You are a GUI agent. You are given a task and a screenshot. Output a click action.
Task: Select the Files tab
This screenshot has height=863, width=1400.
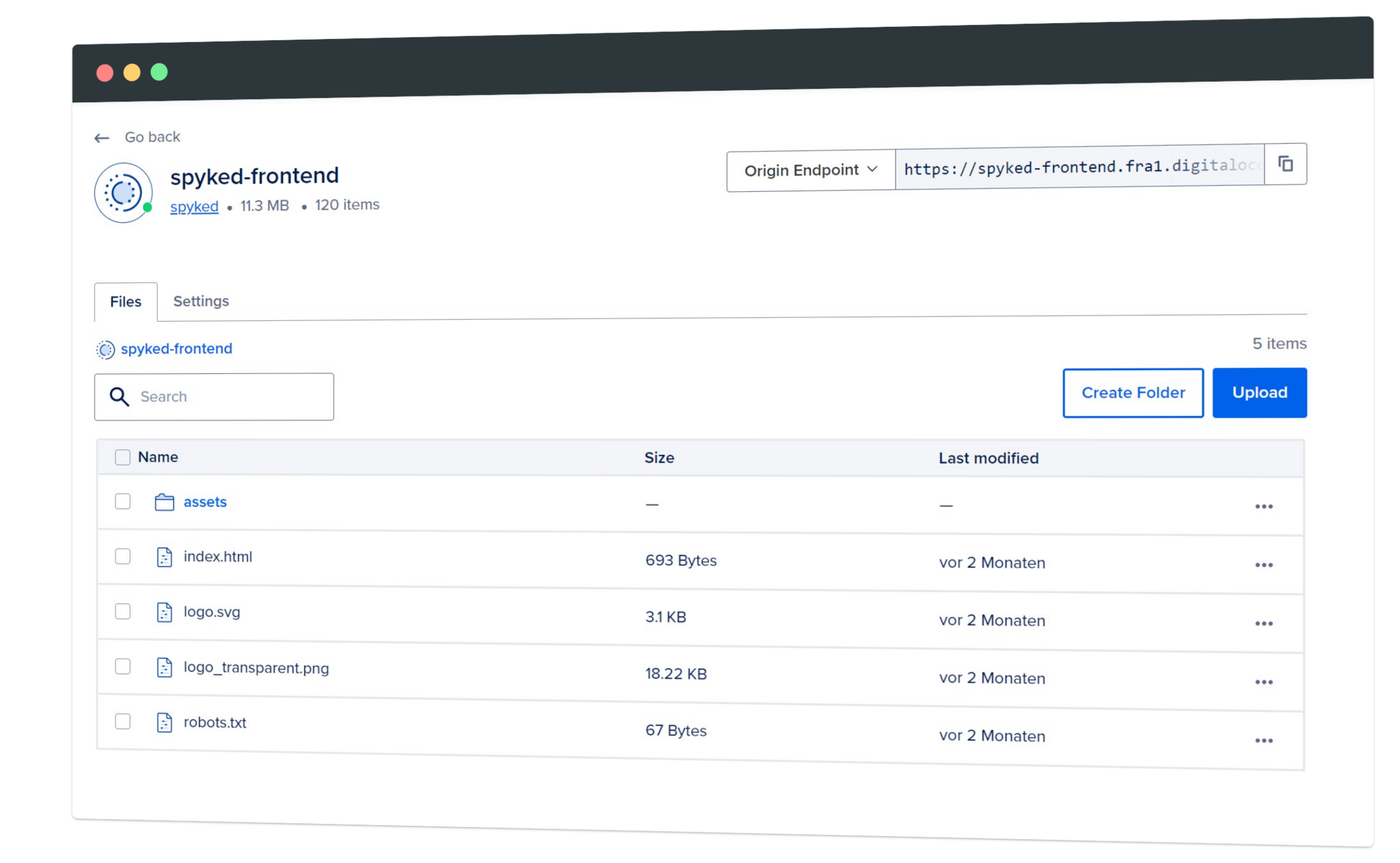[125, 302]
